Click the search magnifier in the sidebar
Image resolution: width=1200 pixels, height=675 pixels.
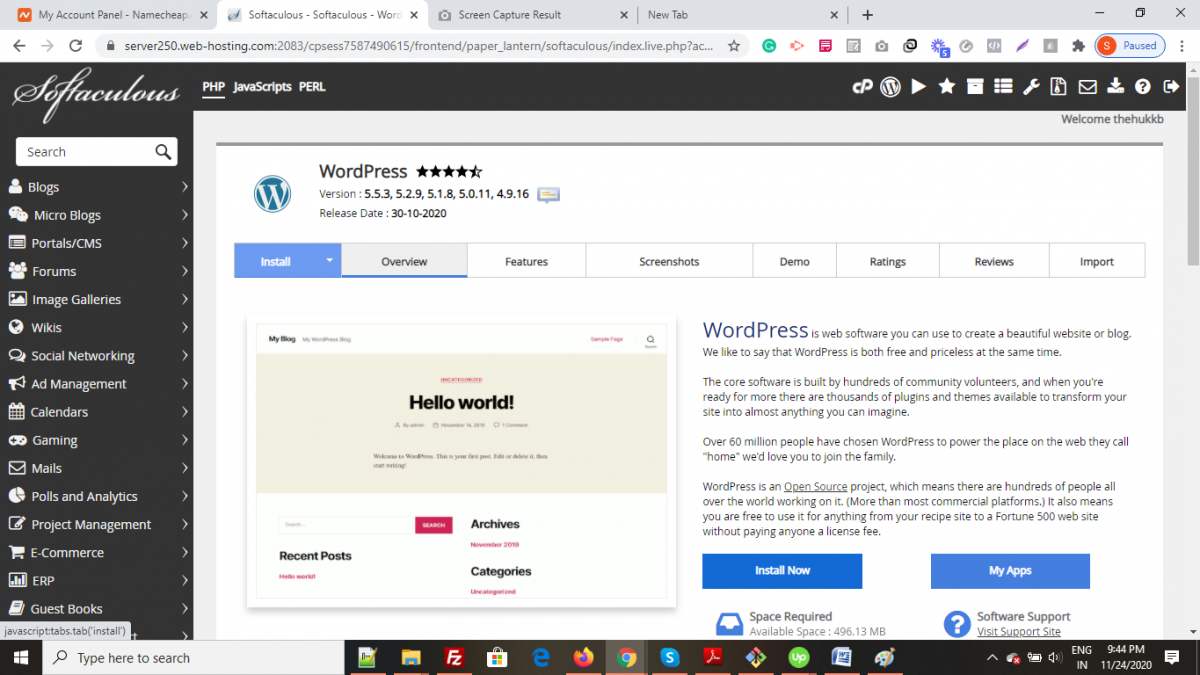[163, 151]
